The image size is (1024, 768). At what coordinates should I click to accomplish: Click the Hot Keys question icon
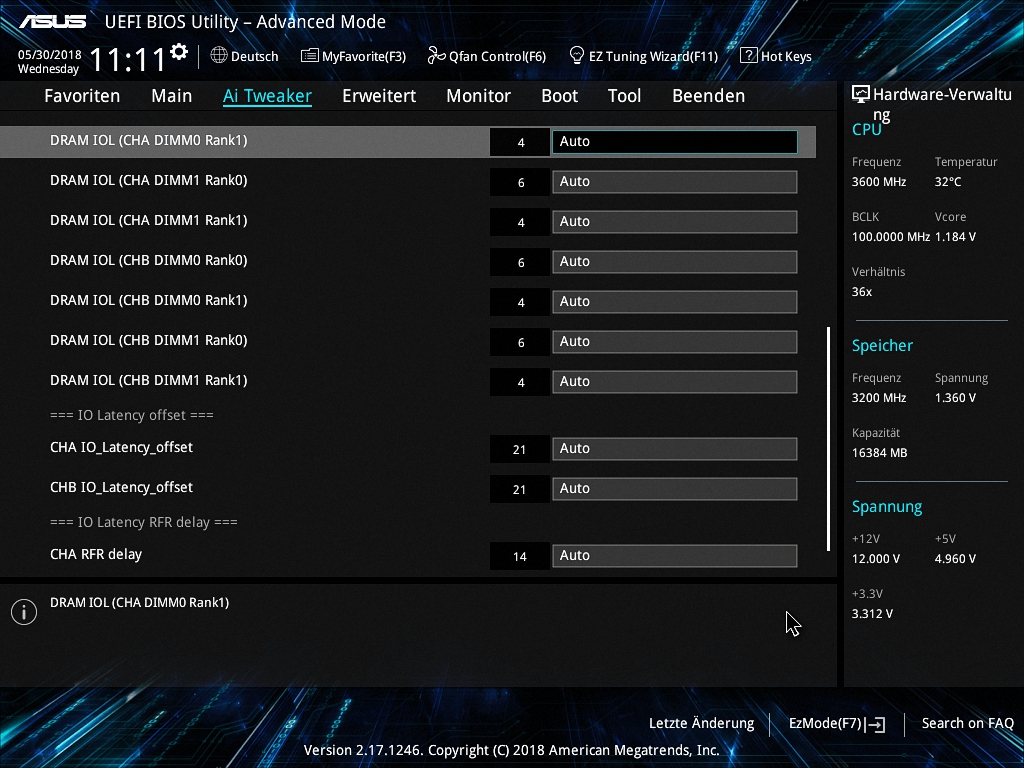748,56
